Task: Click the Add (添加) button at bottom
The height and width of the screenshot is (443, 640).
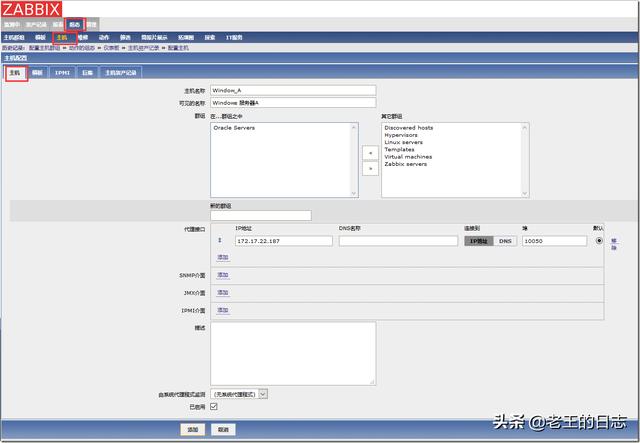Action: pos(193,430)
